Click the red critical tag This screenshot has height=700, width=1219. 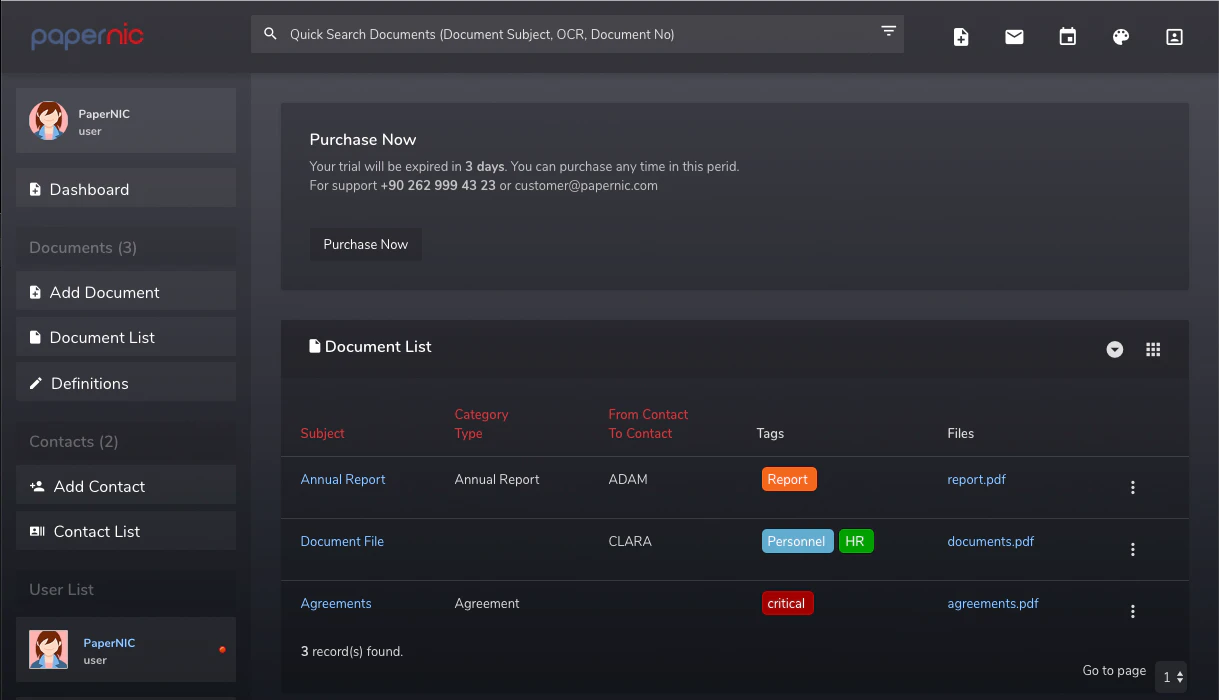[786, 603]
